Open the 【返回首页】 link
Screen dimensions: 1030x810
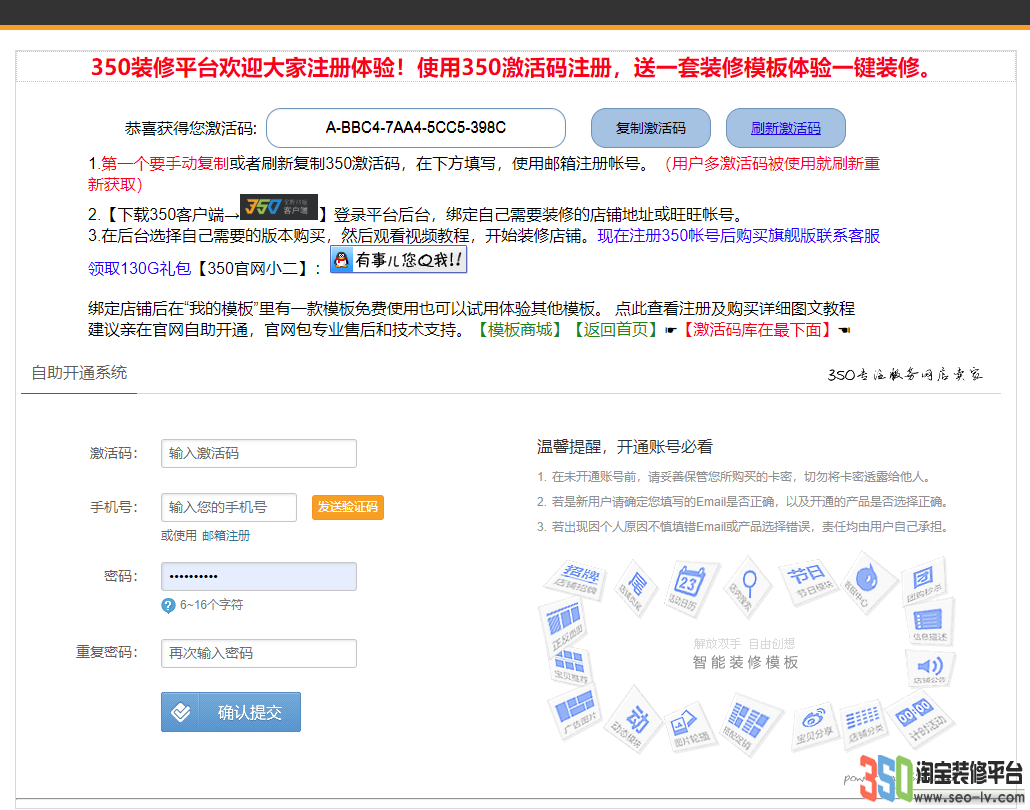(x=616, y=330)
